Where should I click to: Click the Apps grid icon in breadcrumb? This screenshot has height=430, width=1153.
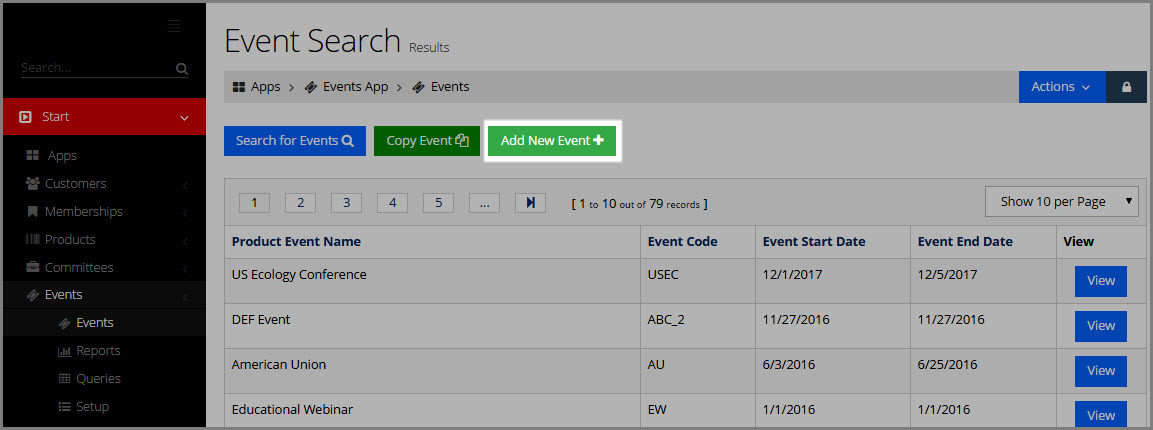tap(238, 87)
